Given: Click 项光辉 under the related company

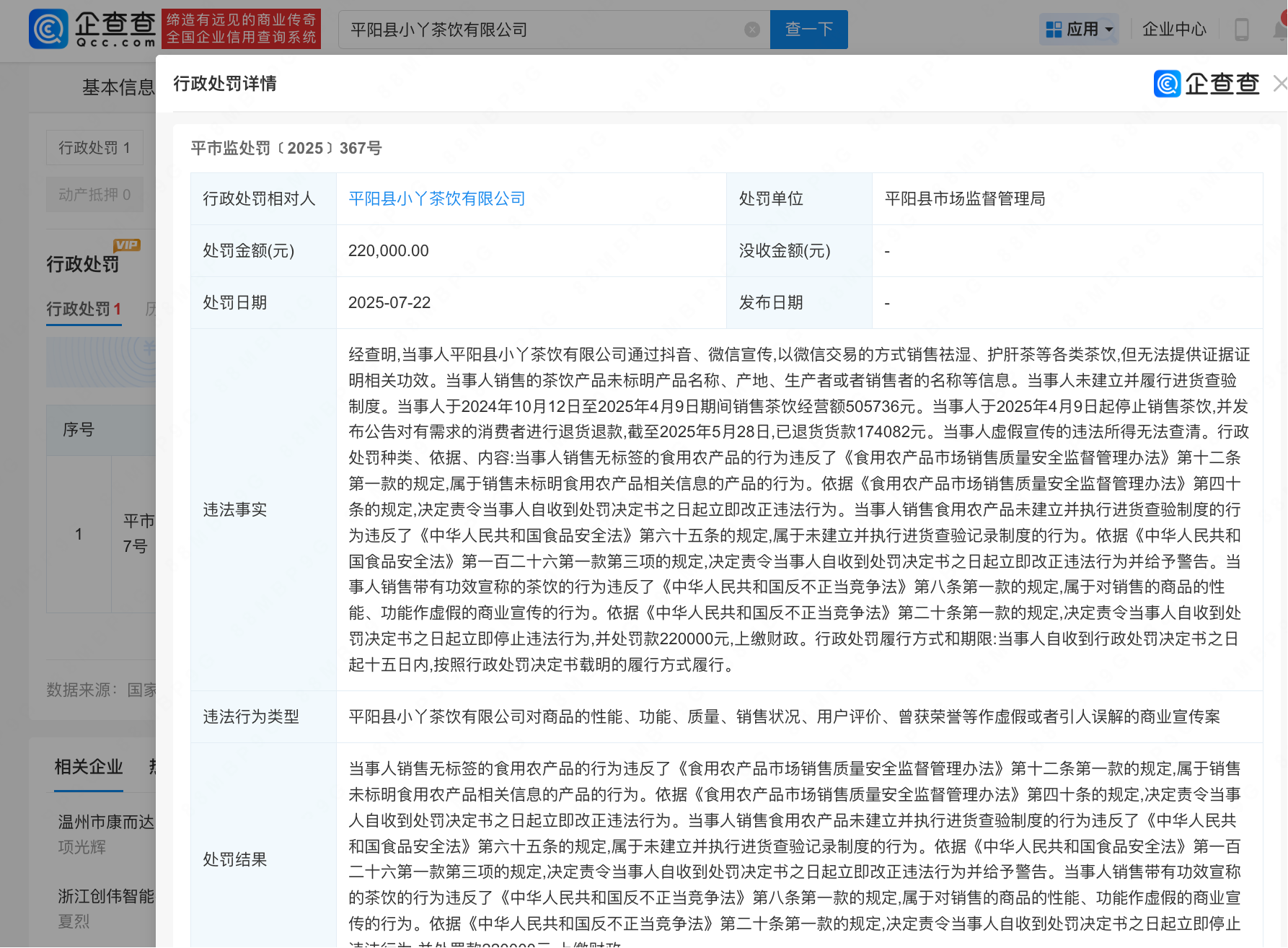Looking at the screenshot, I should coord(82,847).
